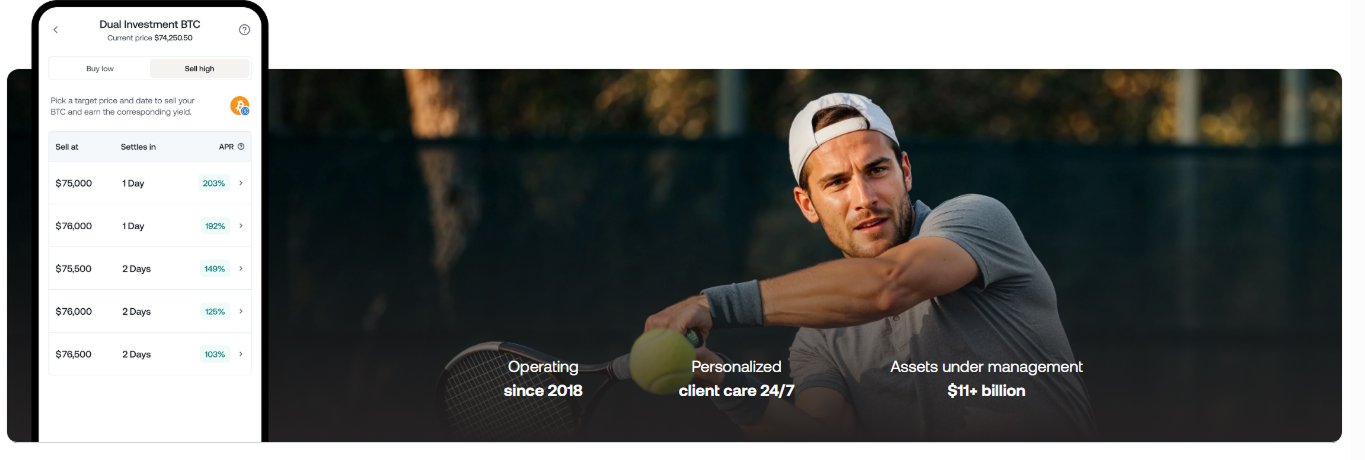Expand the $75,000 1 Day row chevron
Viewport: 1365px width, 460px height.
click(x=241, y=183)
